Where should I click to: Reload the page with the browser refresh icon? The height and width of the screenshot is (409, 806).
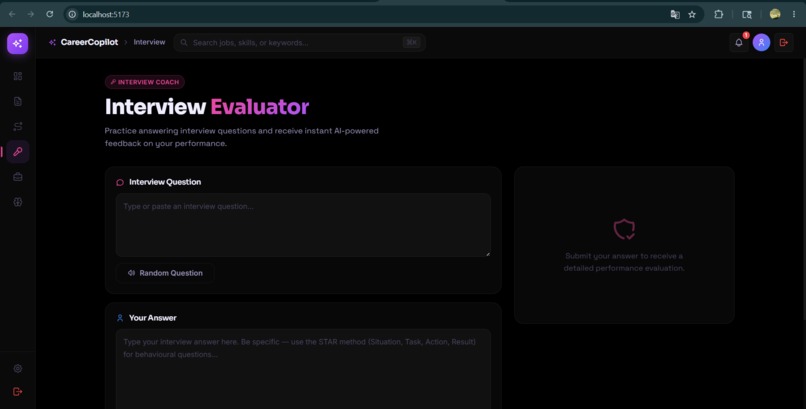pos(49,14)
